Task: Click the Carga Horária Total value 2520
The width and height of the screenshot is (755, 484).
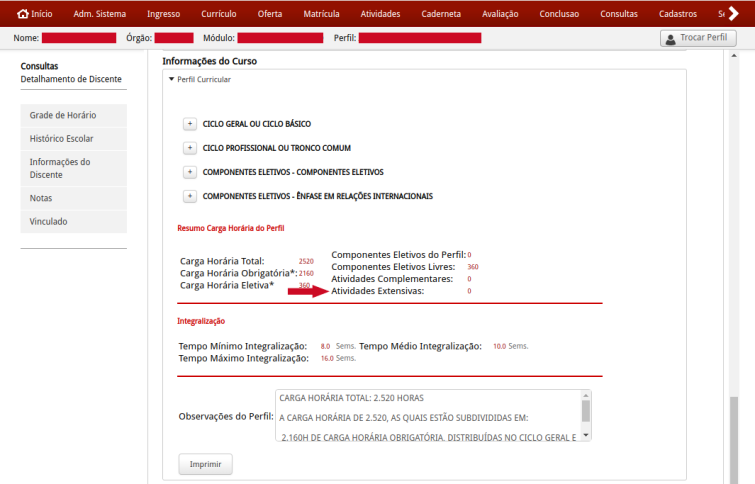Action: pos(306,262)
